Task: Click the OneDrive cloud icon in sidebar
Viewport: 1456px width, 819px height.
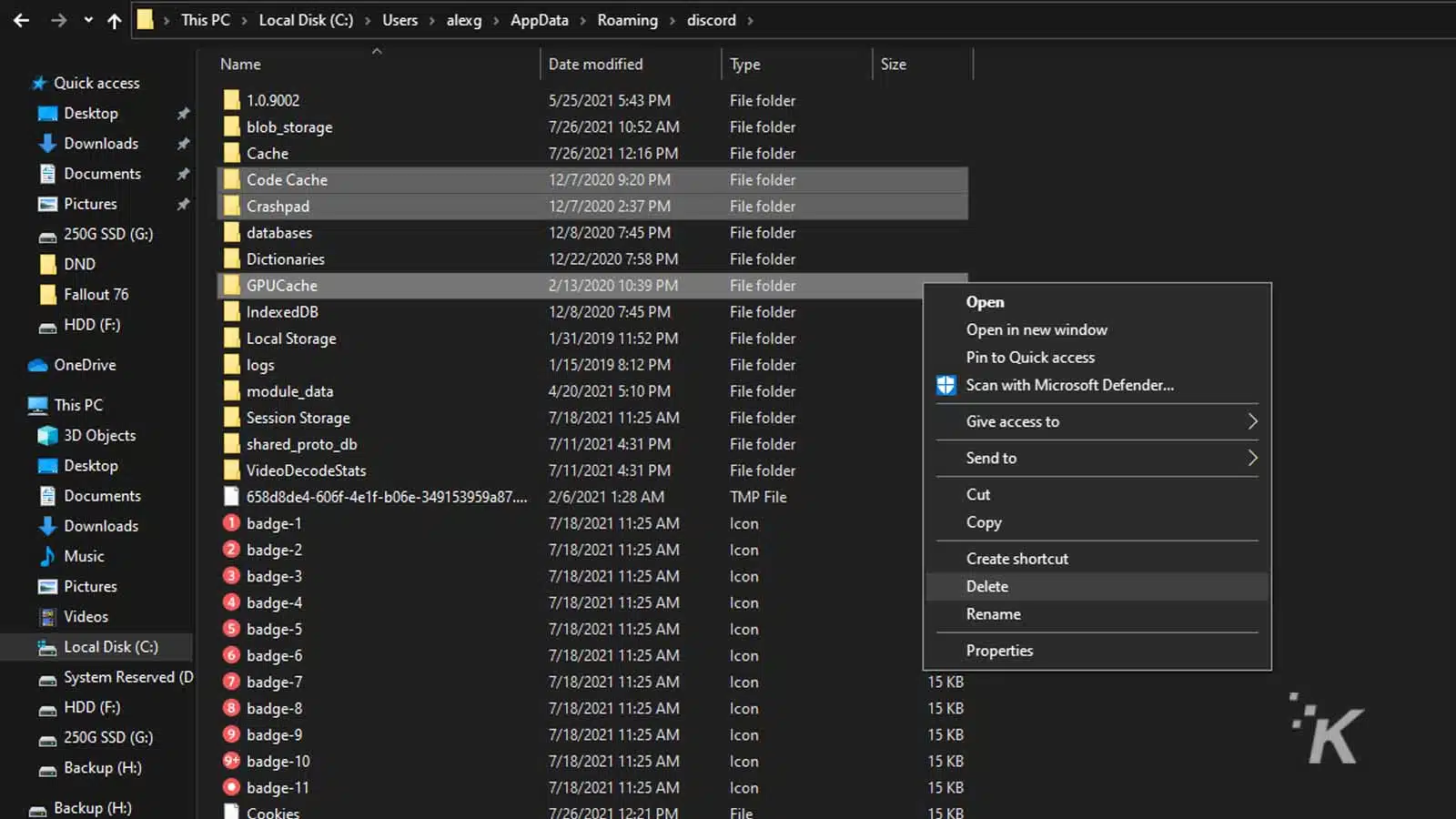Action: coord(36,364)
